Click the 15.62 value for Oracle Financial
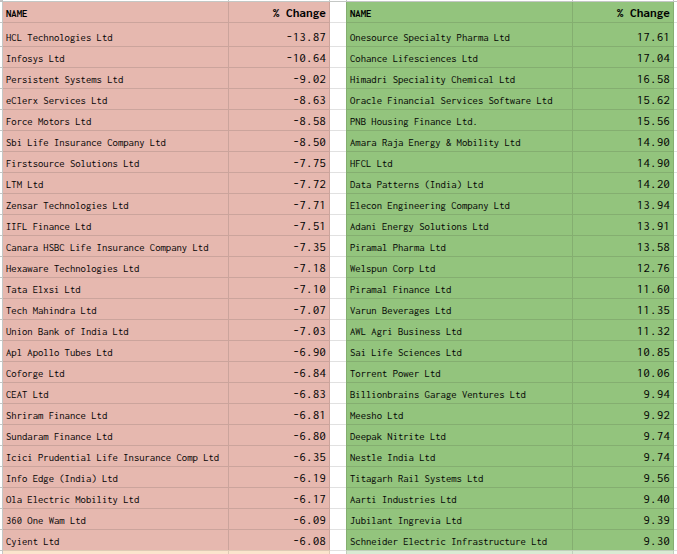677x554 pixels. [653, 100]
